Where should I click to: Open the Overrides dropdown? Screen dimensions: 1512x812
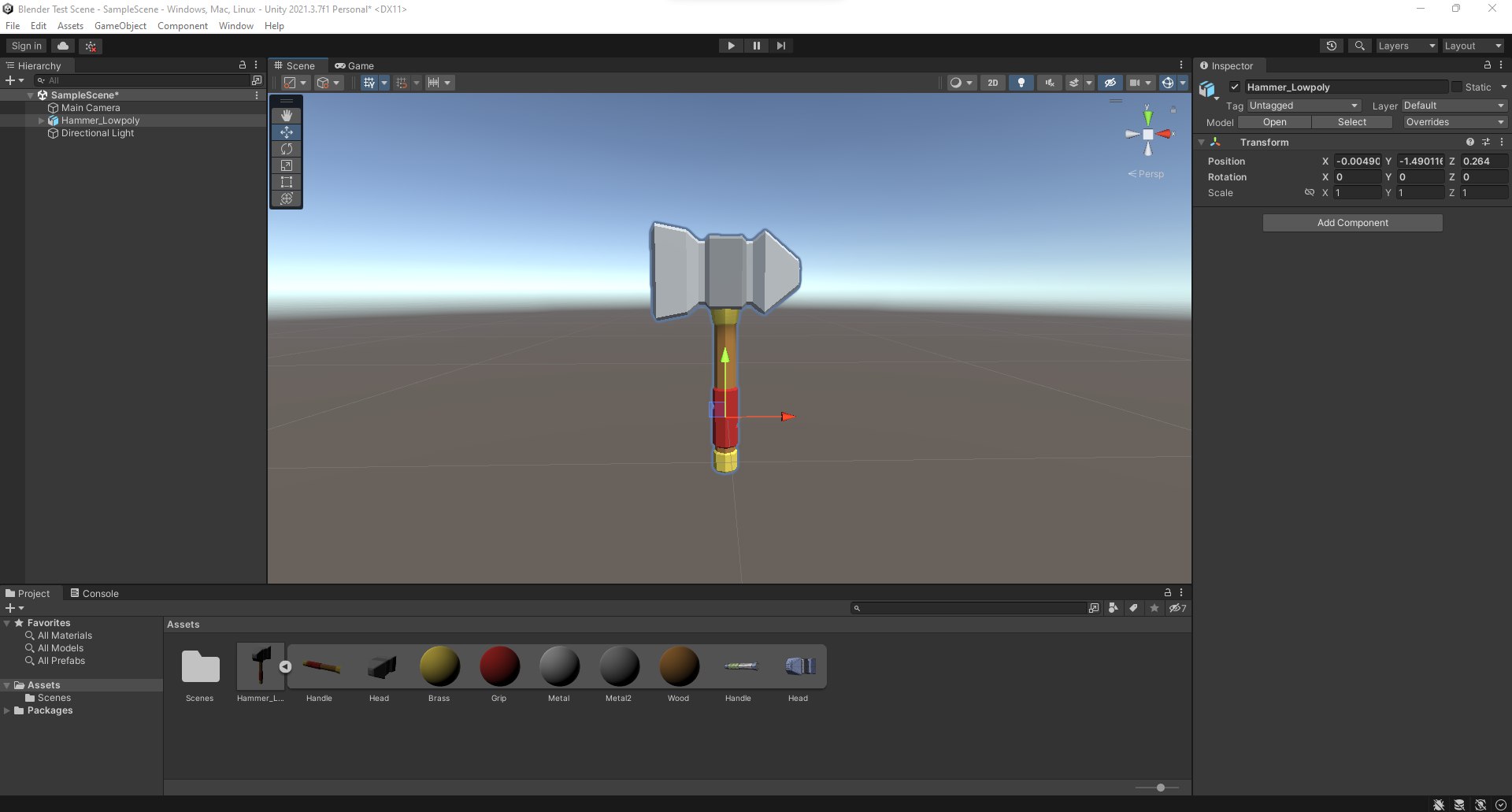[1455, 122]
